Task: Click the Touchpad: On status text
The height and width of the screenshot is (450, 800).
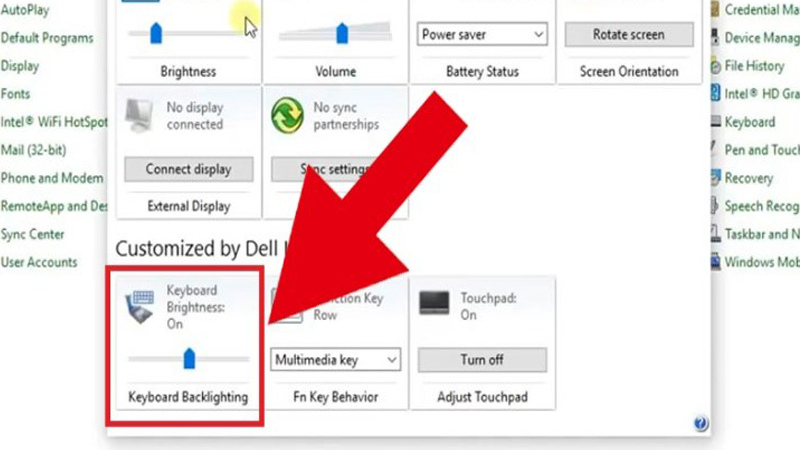Action: point(489,306)
